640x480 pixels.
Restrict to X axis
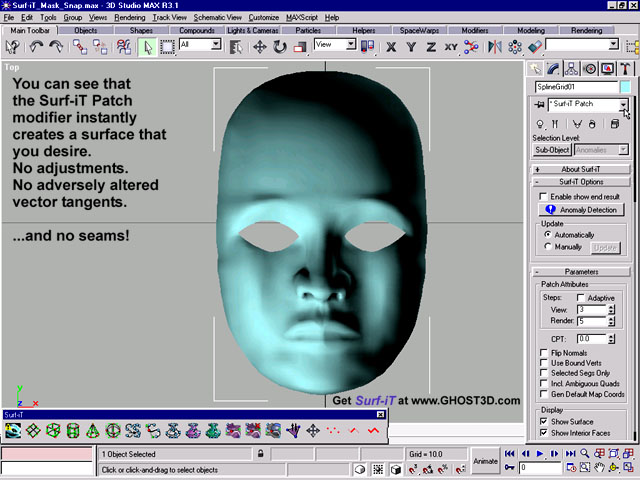click(391, 47)
